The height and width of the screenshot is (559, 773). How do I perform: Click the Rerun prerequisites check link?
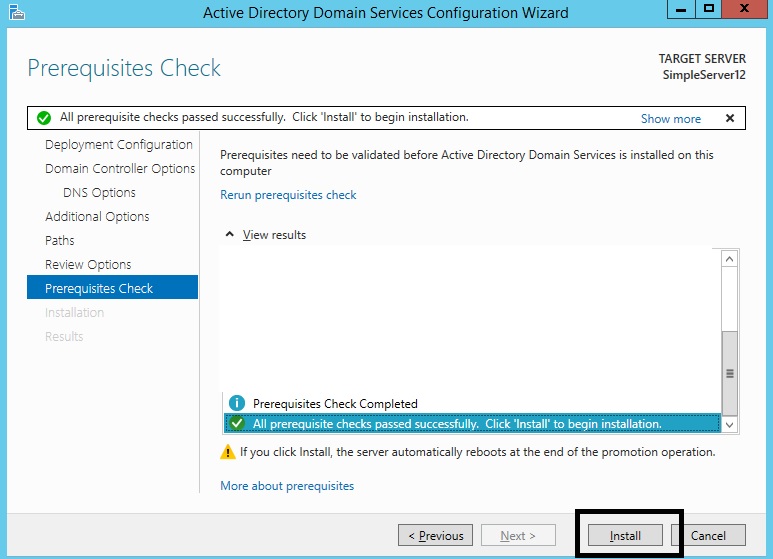(x=288, y=195)
